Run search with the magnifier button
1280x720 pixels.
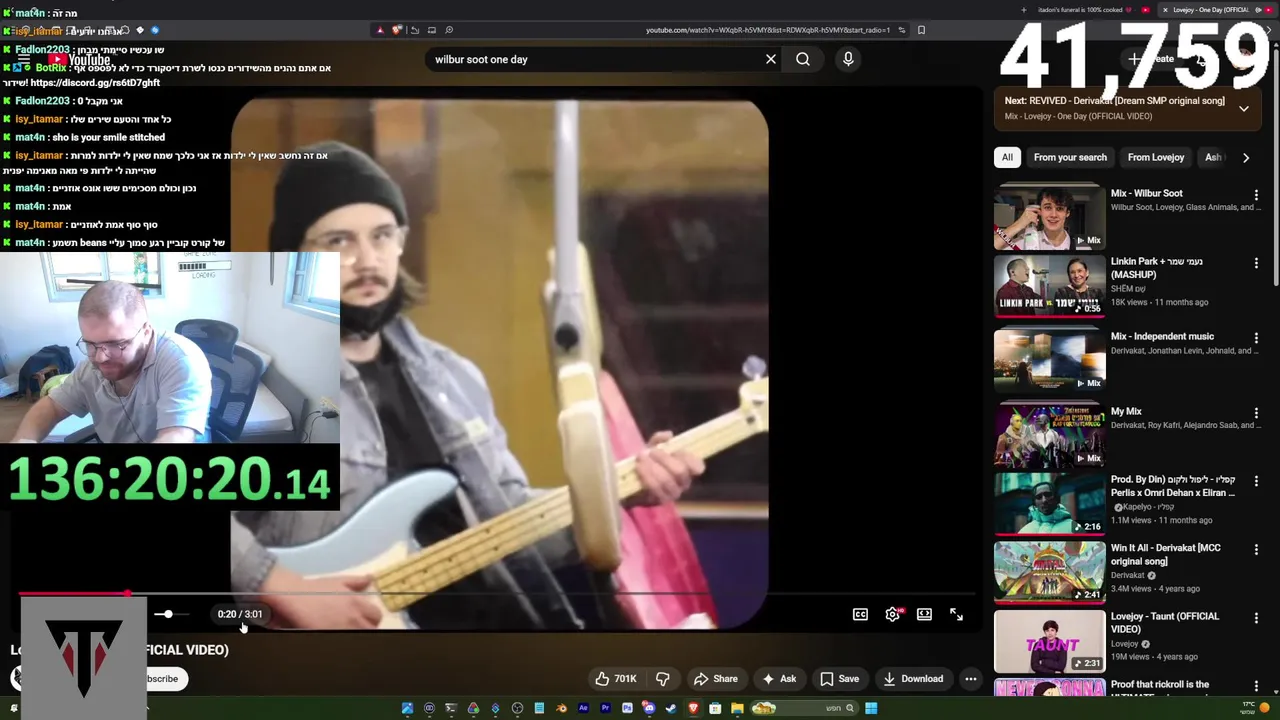(x=803, y=59)
